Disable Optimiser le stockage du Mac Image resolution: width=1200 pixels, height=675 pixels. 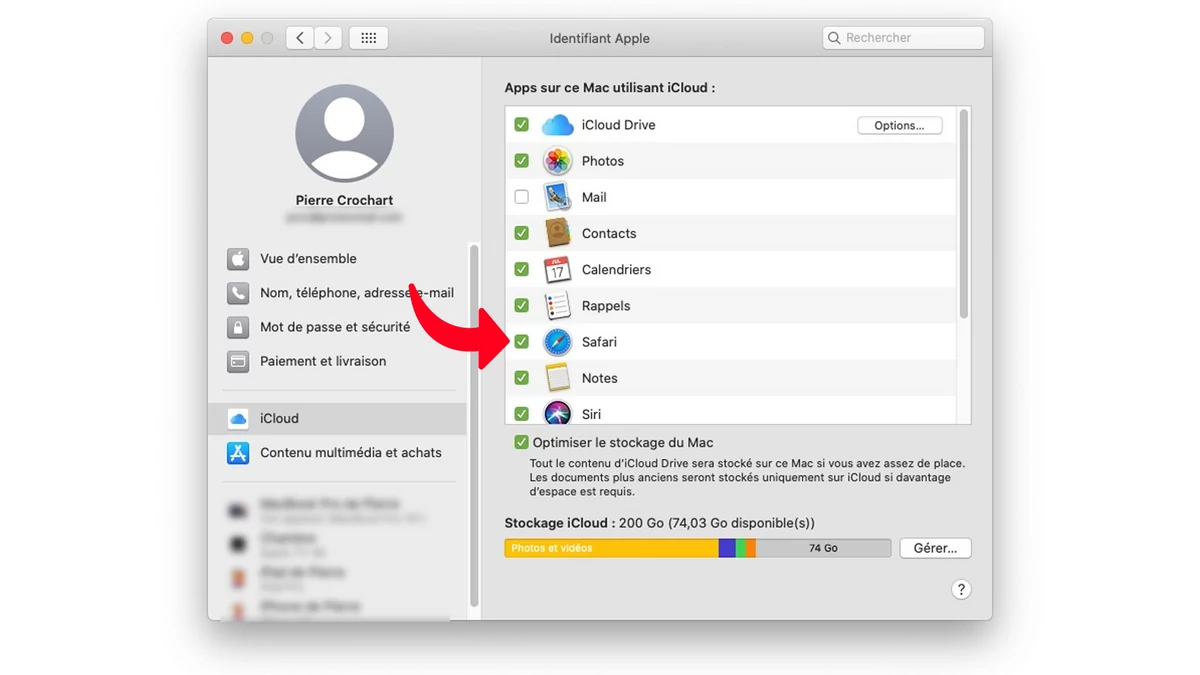[521, 442]
